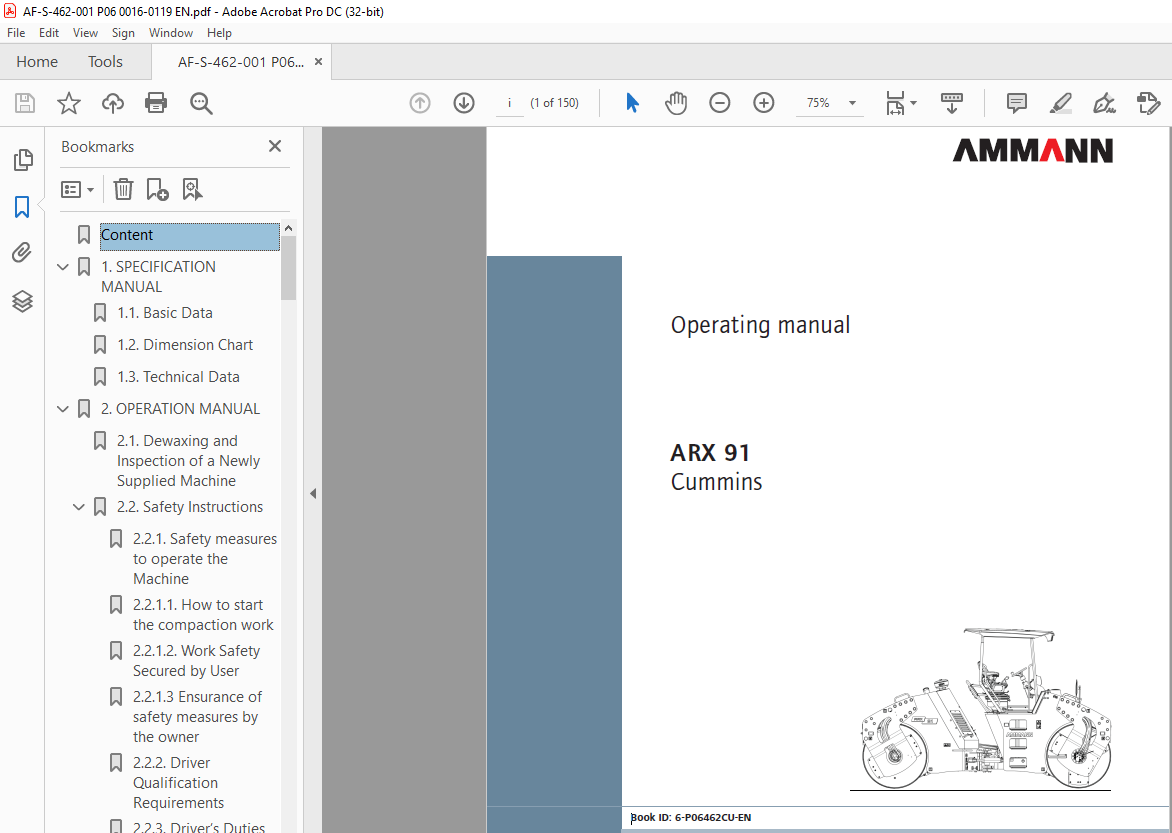Activate the Selection arrow tool

pyautogui.click(x=632, y=103)
